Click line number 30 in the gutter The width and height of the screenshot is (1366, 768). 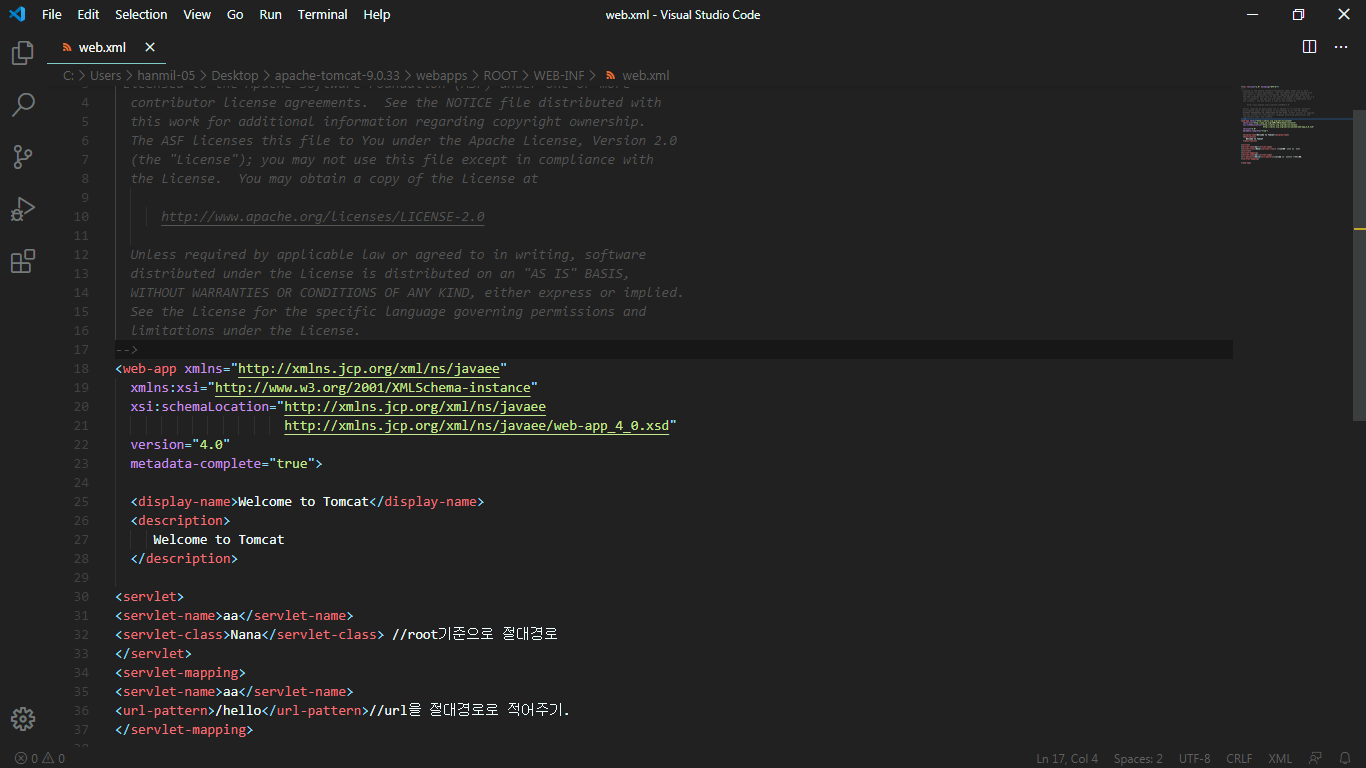81,596
